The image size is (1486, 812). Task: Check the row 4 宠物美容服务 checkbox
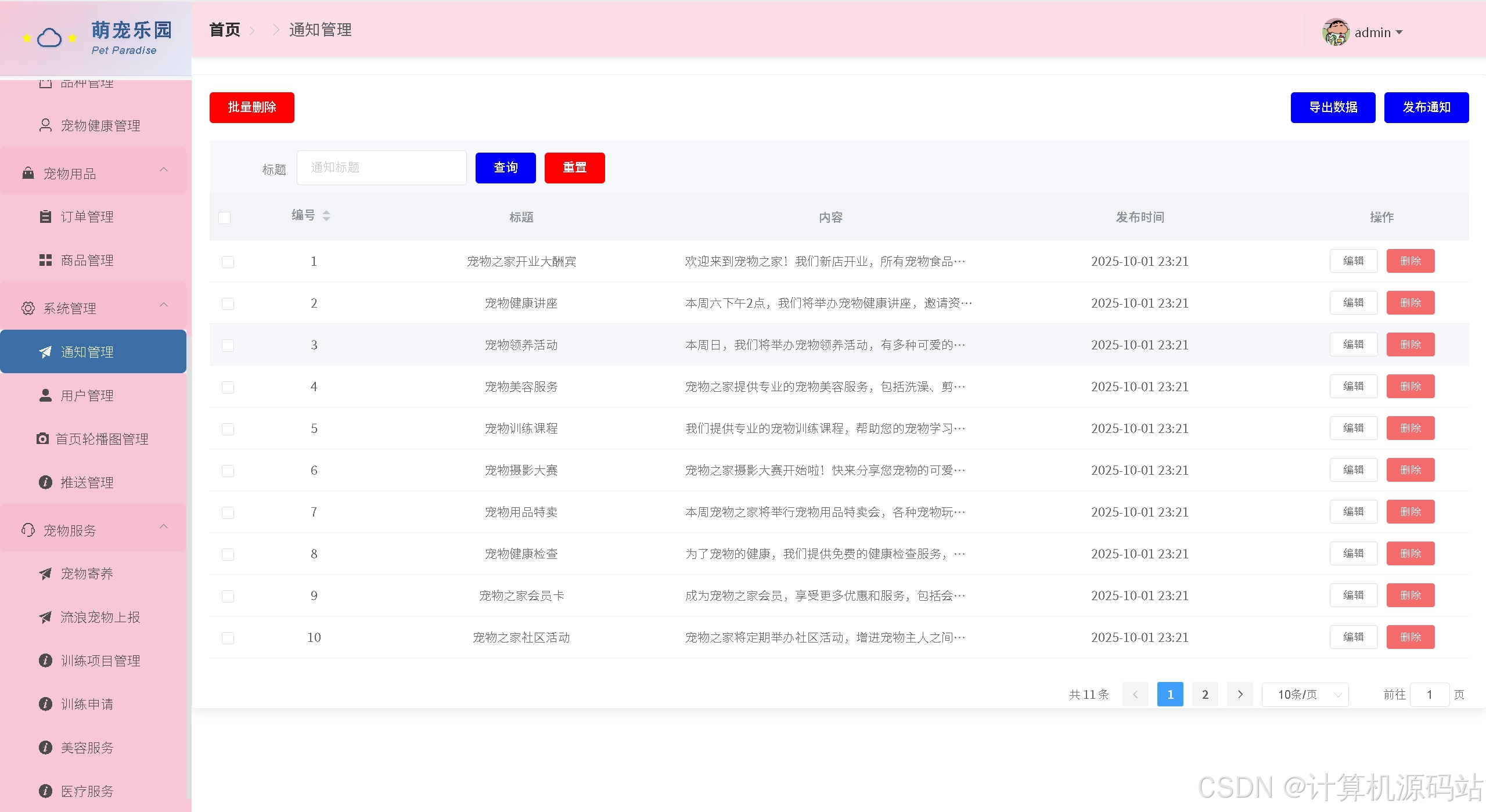point(228,387)
